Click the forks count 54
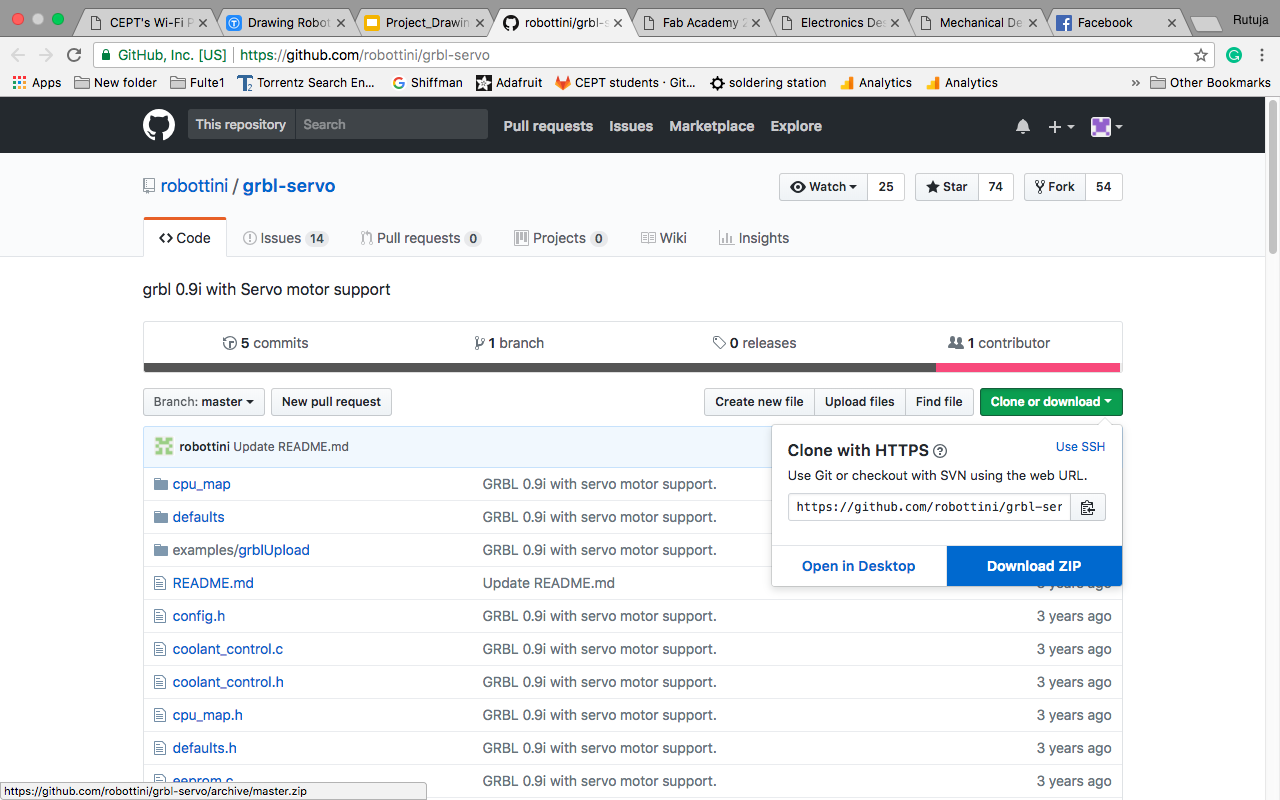The width and height of the screenshot is (1280, 800). (x=1104, y=187)
